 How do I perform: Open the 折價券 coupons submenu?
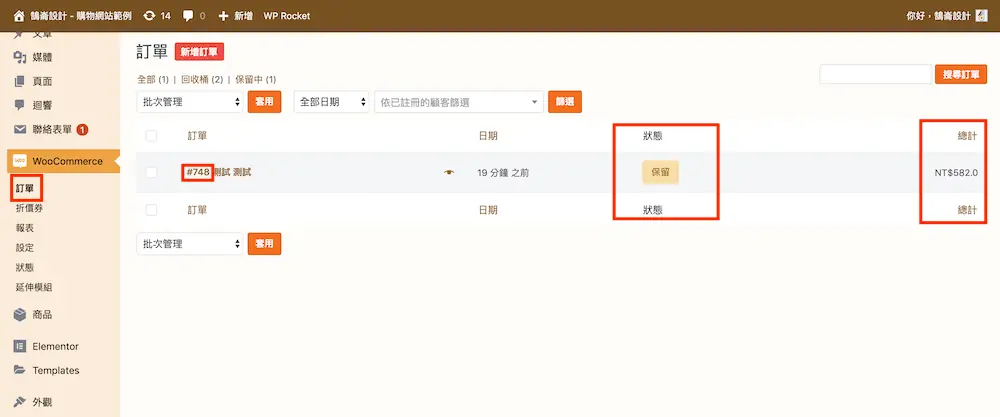point(29,208)
